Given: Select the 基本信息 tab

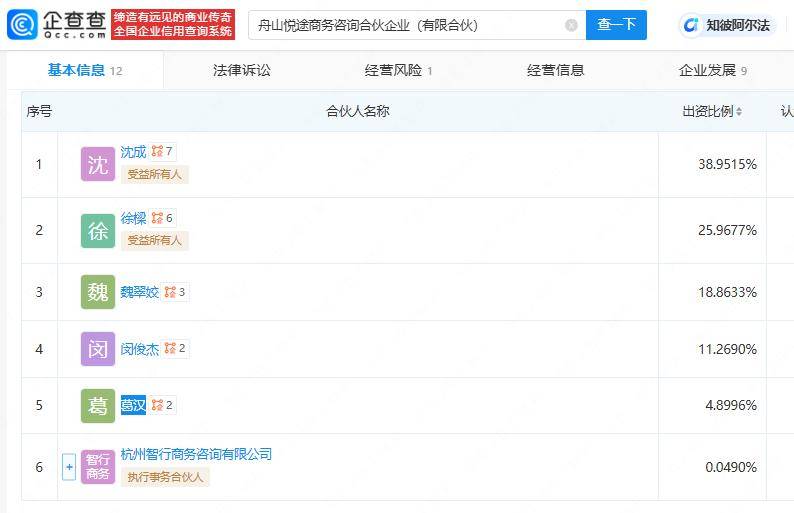Looking at the screenshot, I should coord(84,70).
